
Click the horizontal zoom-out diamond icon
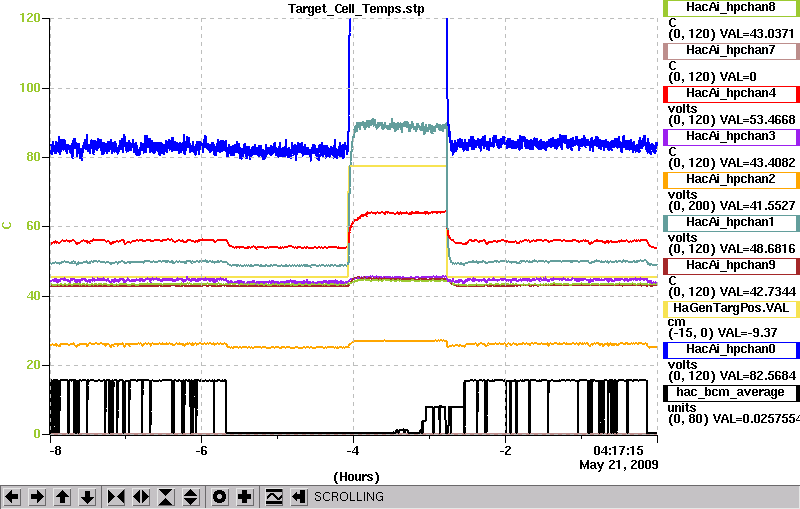tap(141, 497)
